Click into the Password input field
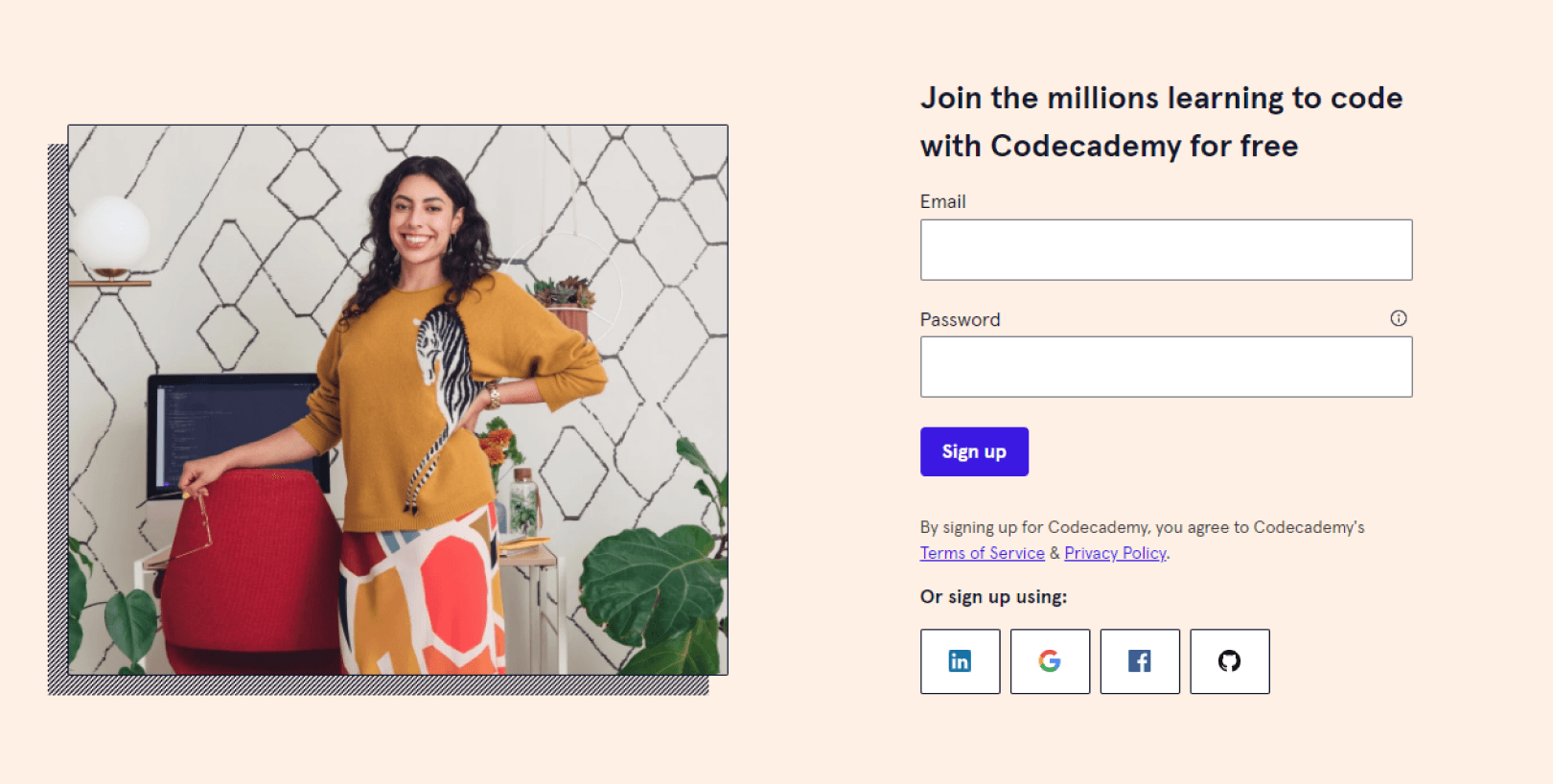This screenshot has width=1553, height=784. pos(1166,367)
